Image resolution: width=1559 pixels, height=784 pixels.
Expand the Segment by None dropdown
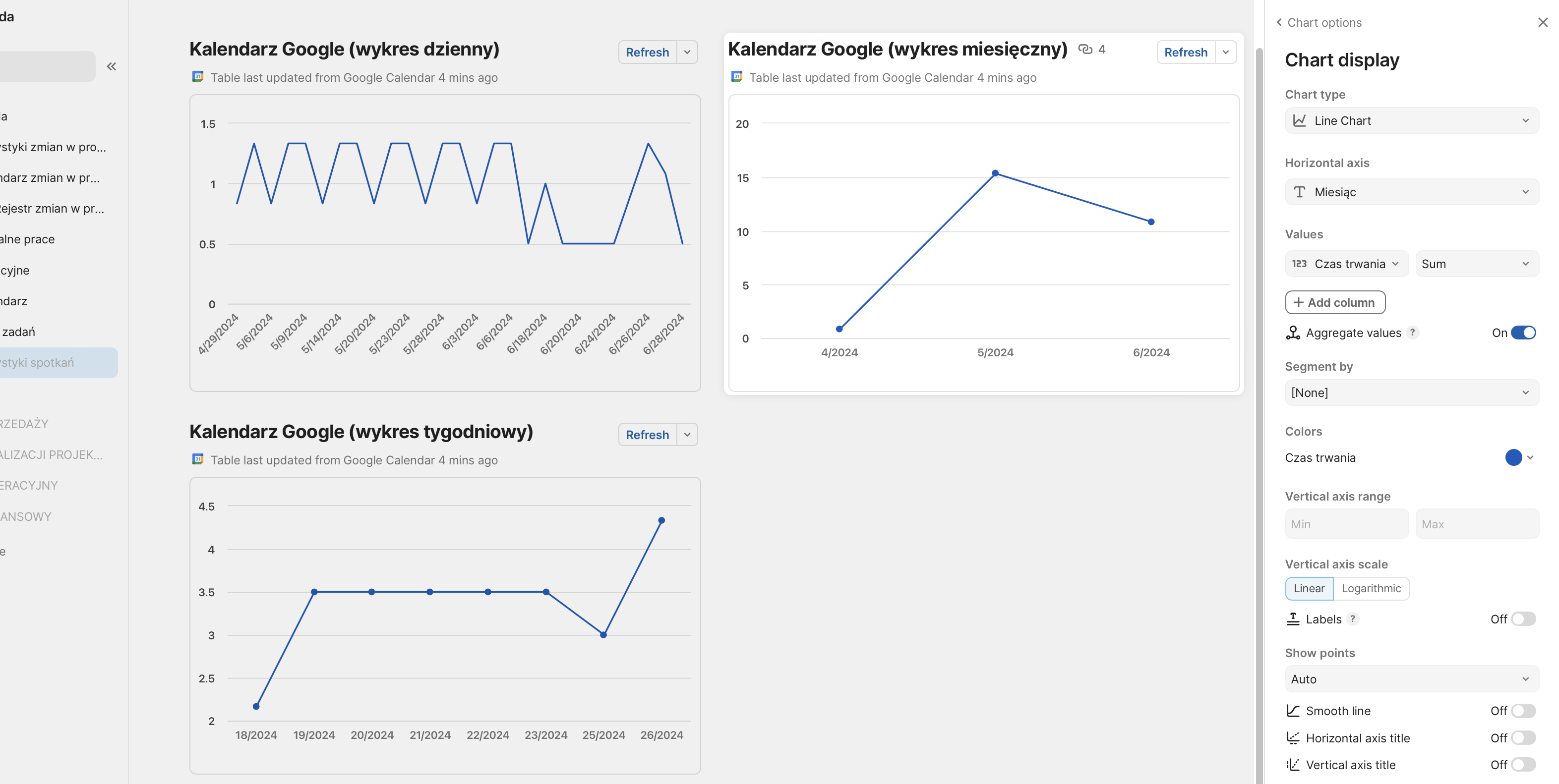[1411, 393]
